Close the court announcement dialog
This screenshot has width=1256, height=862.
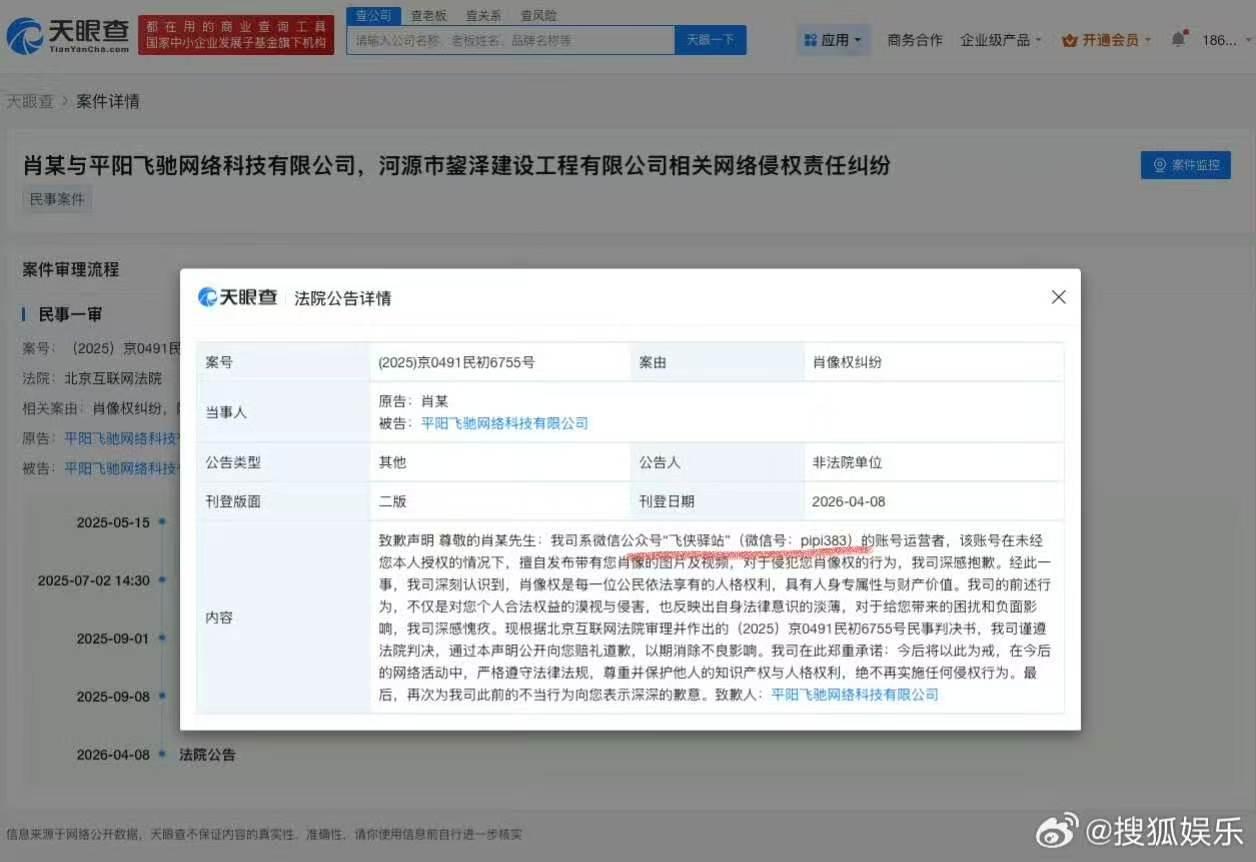pyautogui.click(x=1059, y=297)
